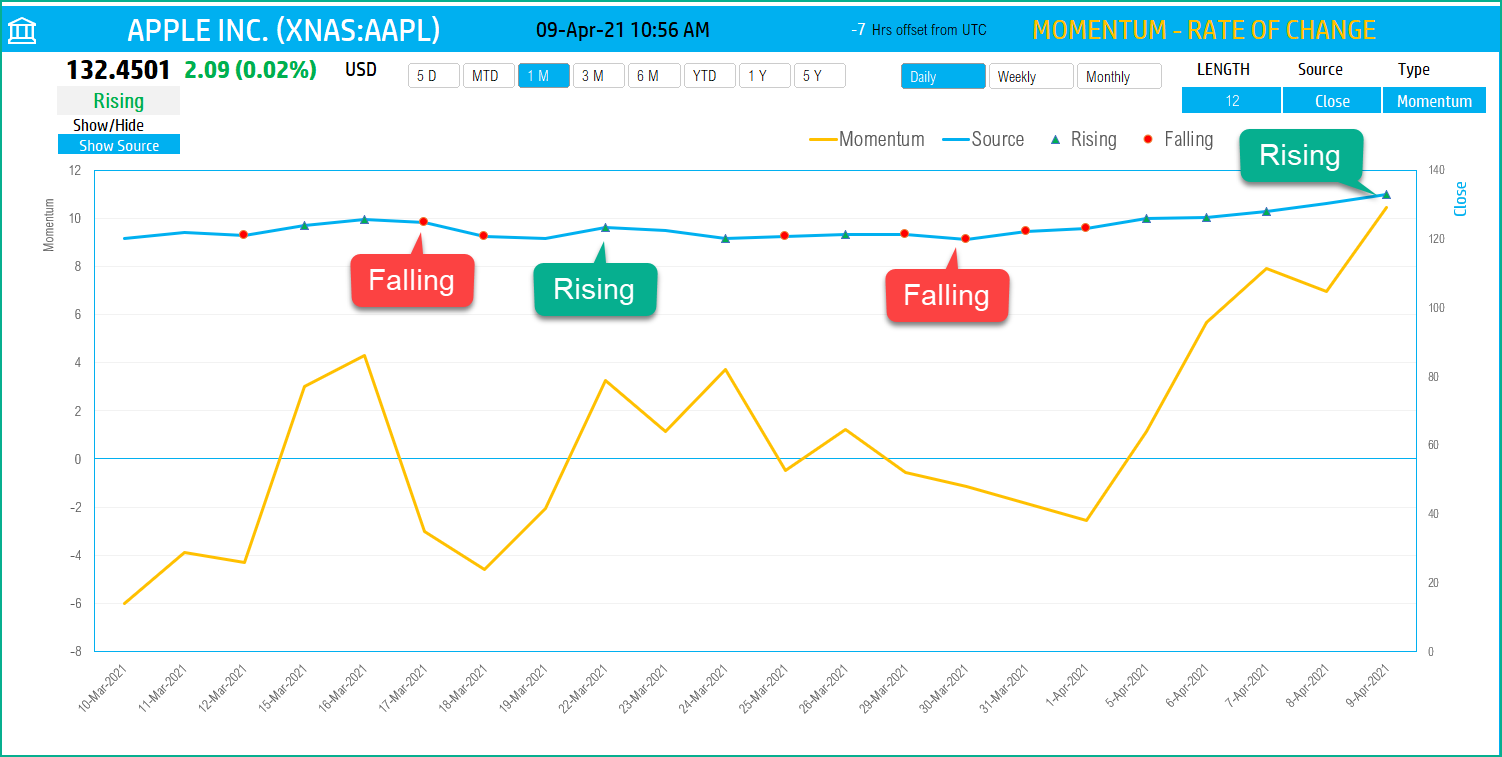Click the APPLE INC. (XNAS:AAPL) title
This screenshot has height=757, width=1502.
(284, 30)
